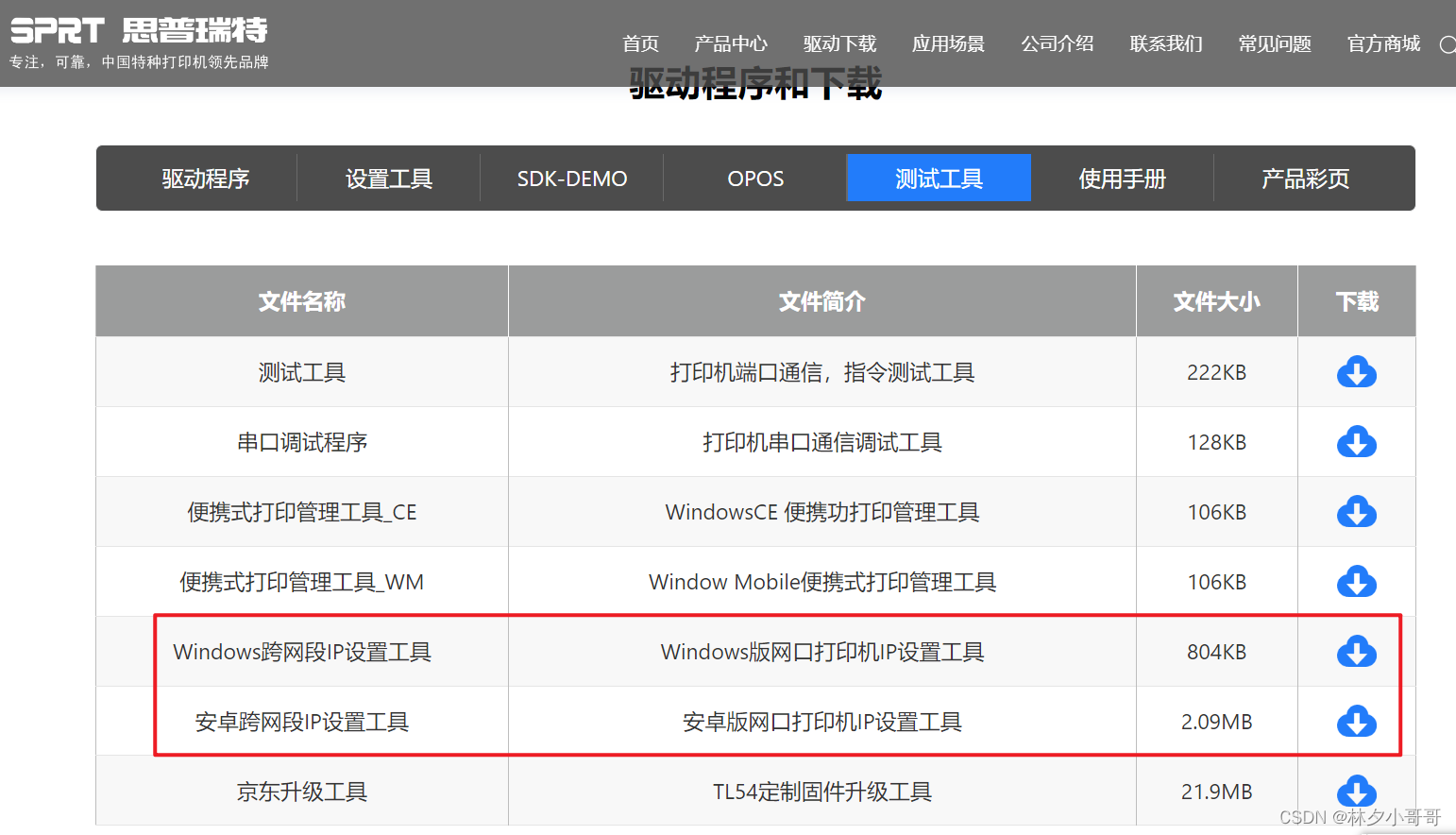
Task: Select file name 安卓跨网段IP设置工具
Action: point(302,722)
